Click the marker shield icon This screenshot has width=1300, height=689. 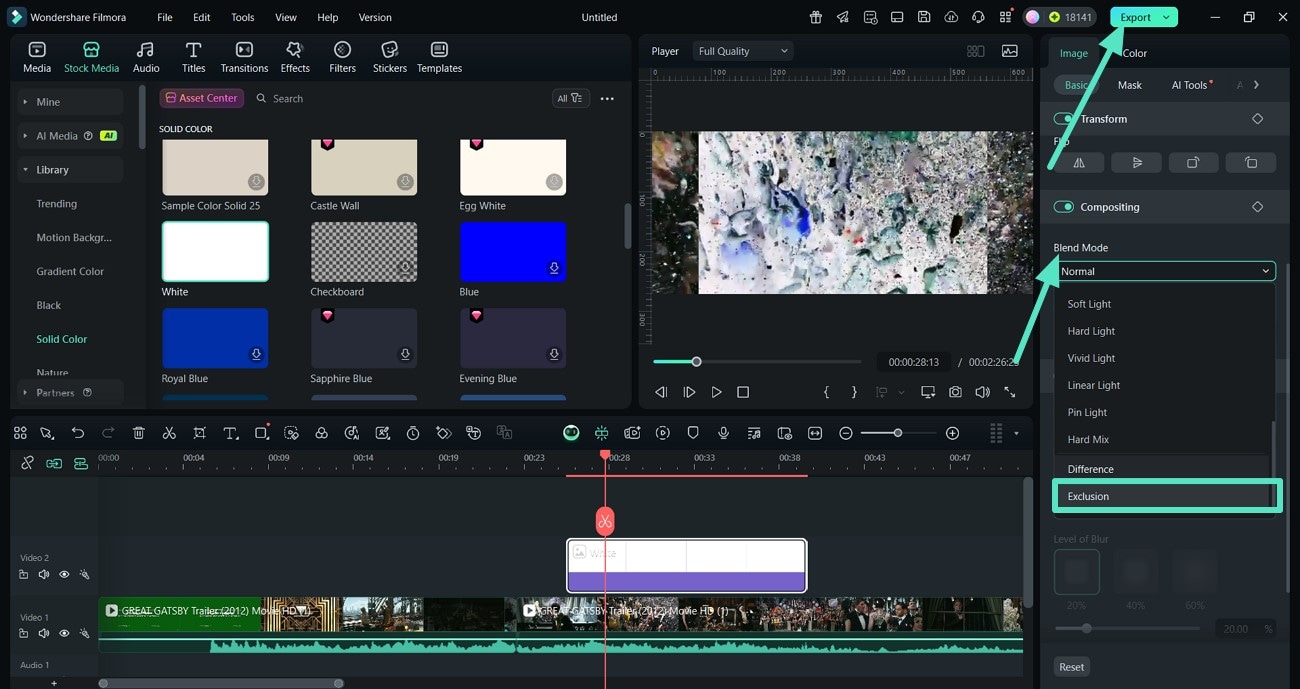click(x=693, y=433)
